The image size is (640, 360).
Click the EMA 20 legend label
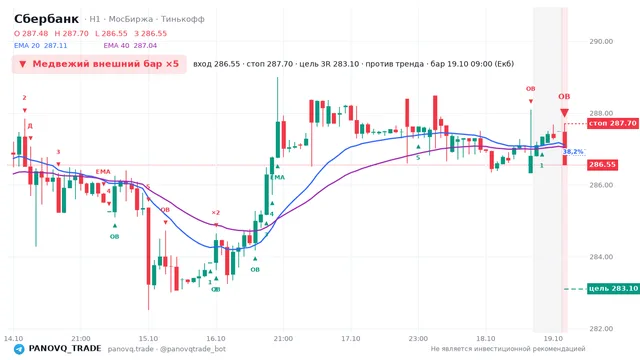27,46
